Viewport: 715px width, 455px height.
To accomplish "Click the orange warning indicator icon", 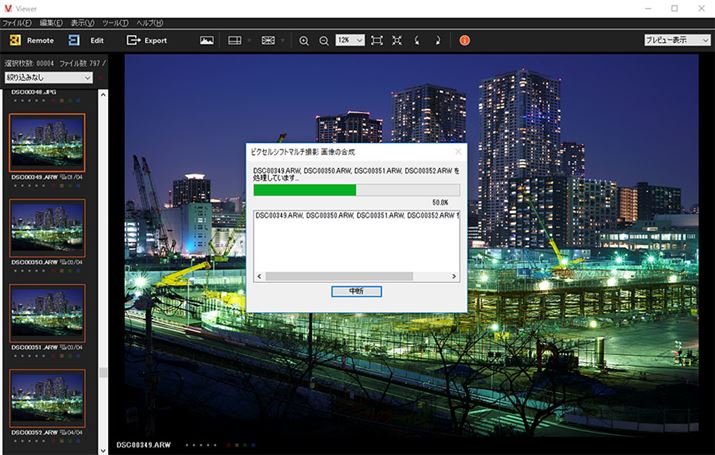I will tap(464, 40).
